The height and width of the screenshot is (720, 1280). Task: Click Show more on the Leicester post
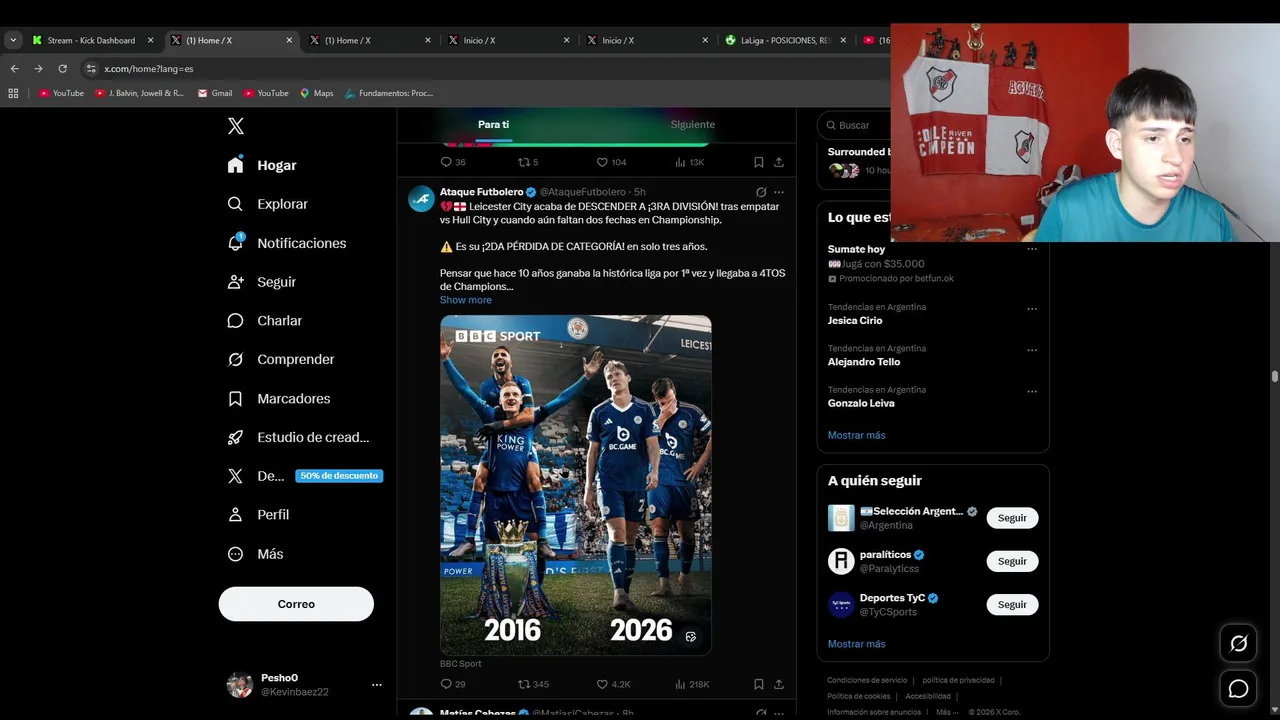(466, 300)
